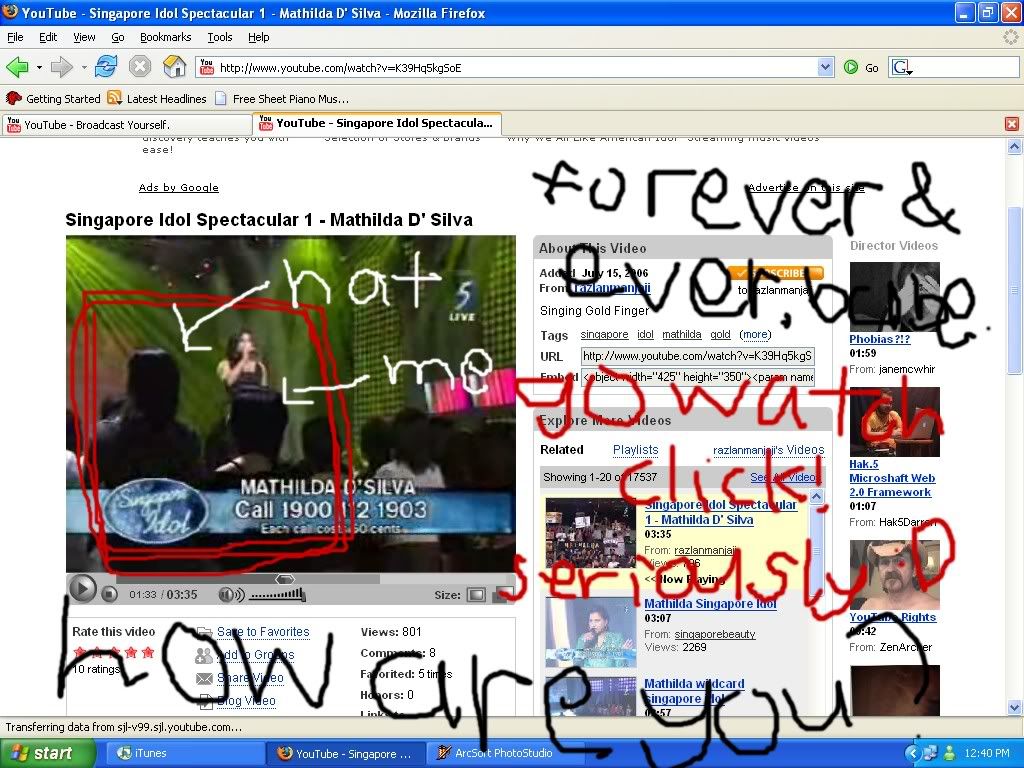Open the Mathilda Singapore Idol video thumbnail

tap(590, 632)
